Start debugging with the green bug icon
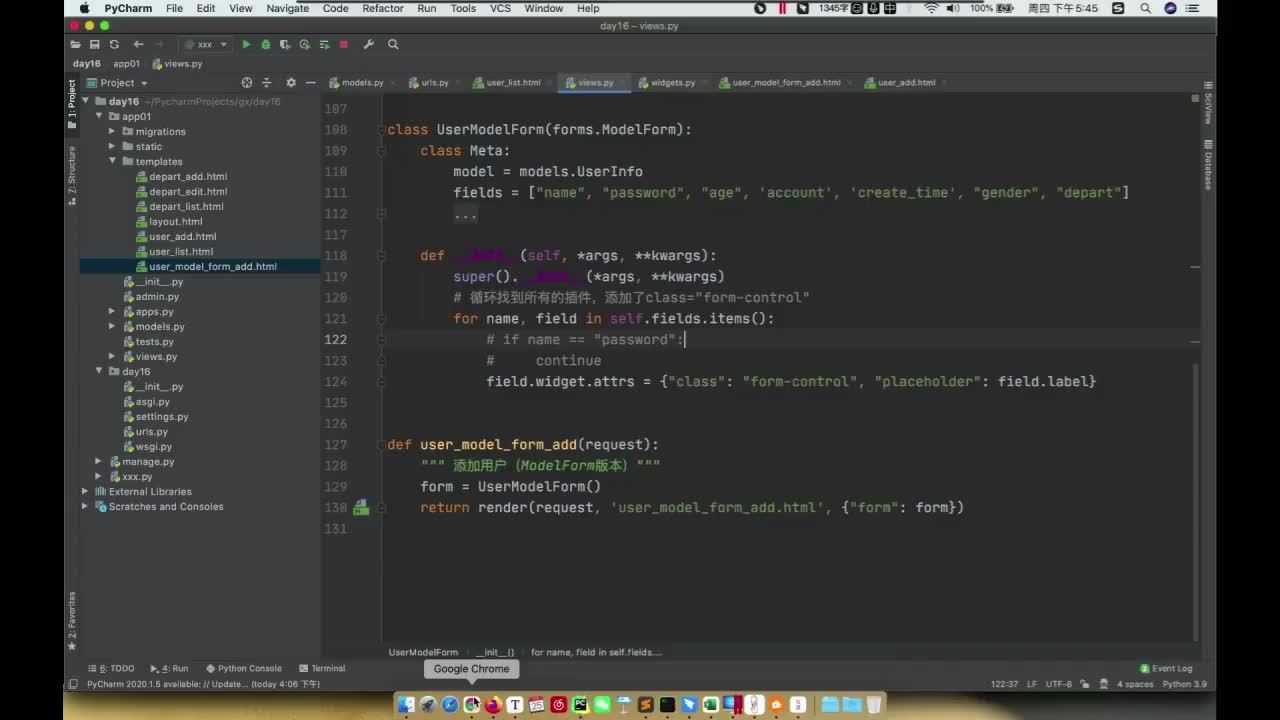1280x720 pixels. [x=265, y=44]
